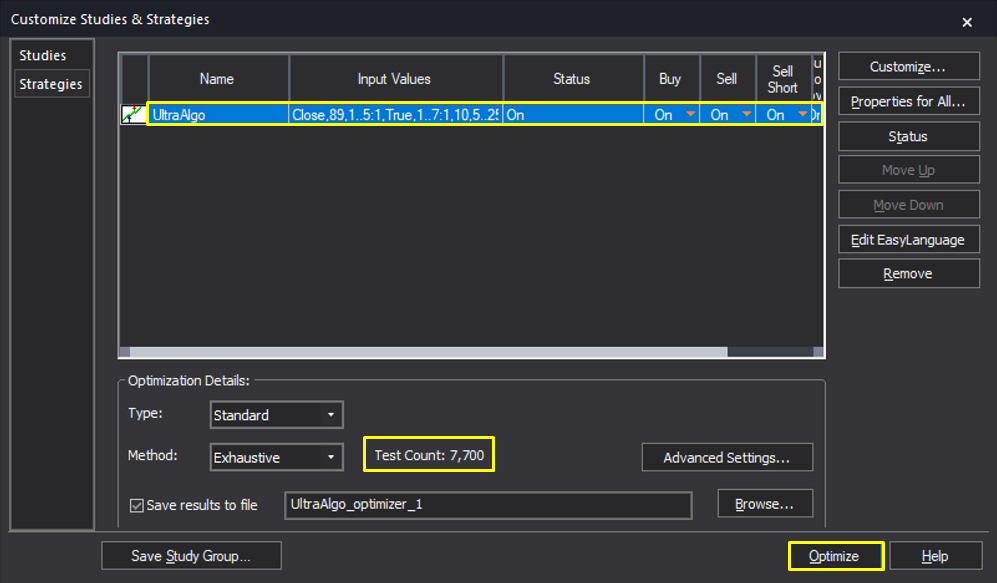This screenshot has width=997, height=583.
Task: Click the Name column header
Action: [x=218, y=79]
